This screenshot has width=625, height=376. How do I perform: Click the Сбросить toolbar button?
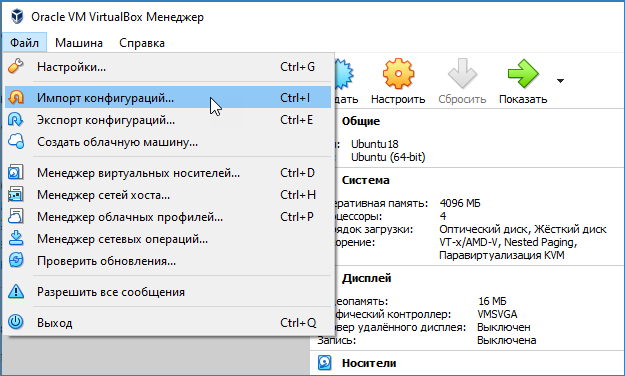462,82
